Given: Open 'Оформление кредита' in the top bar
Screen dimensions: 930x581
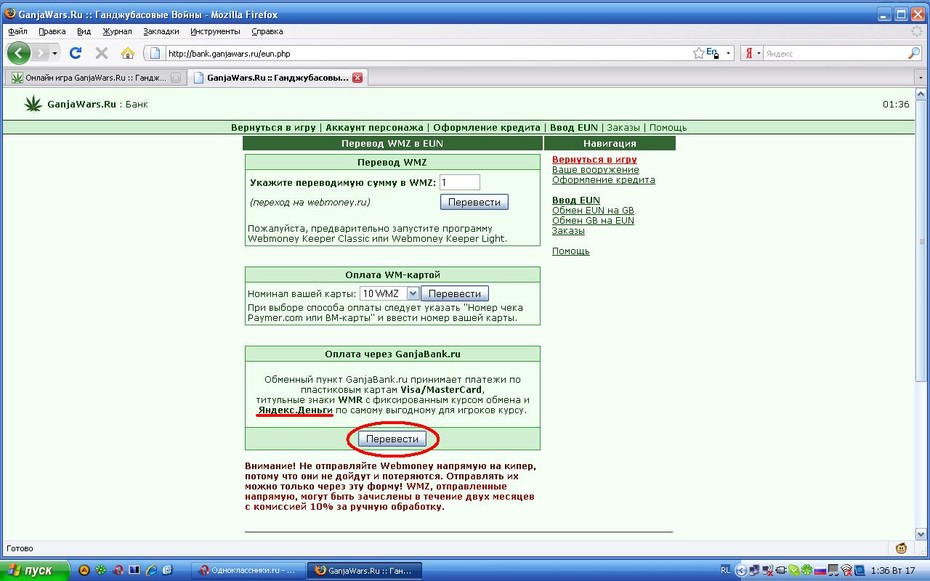Looking at the screenshot, I should 486,127.
